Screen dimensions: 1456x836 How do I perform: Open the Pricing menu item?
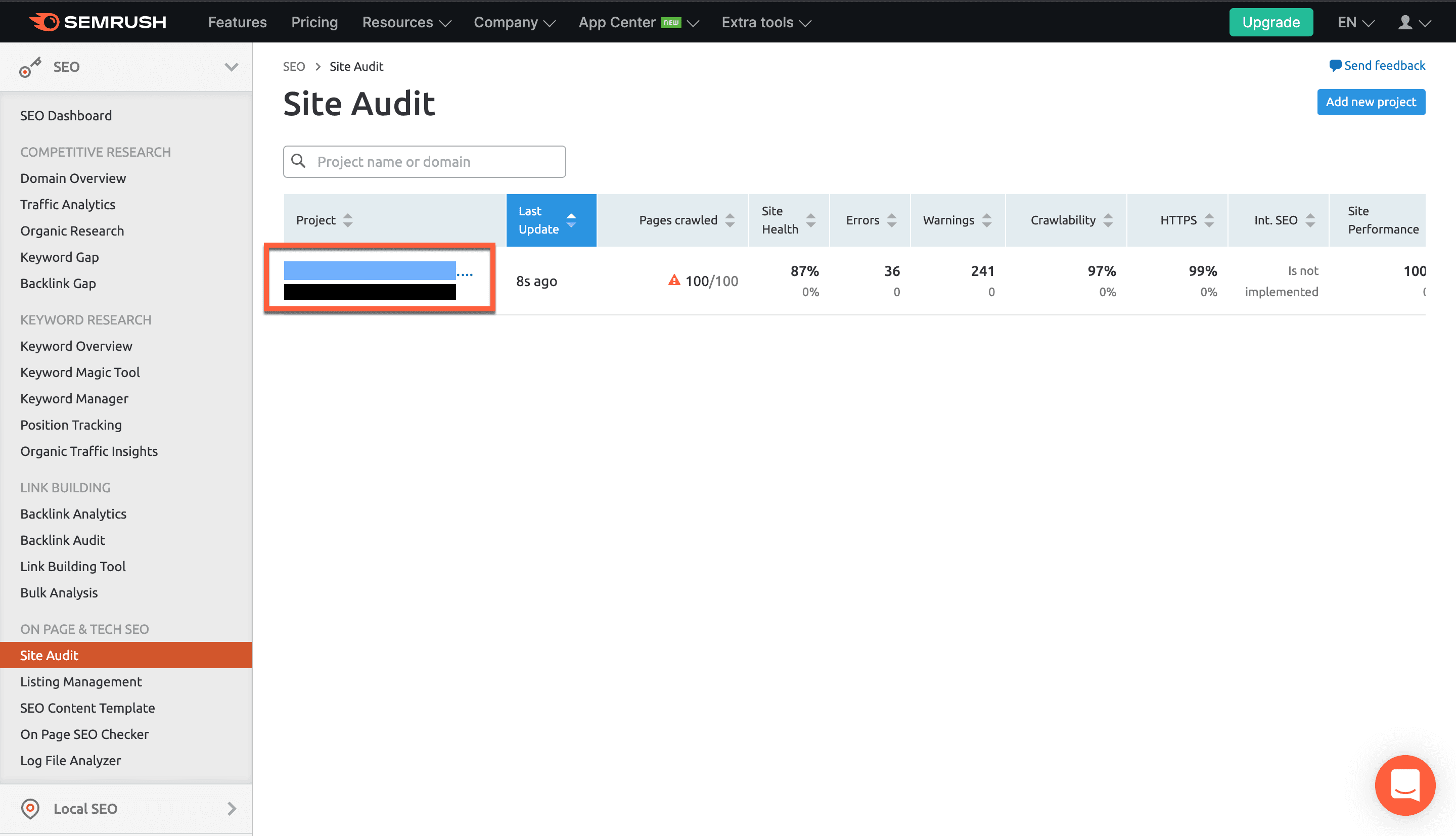pos(314,22)
